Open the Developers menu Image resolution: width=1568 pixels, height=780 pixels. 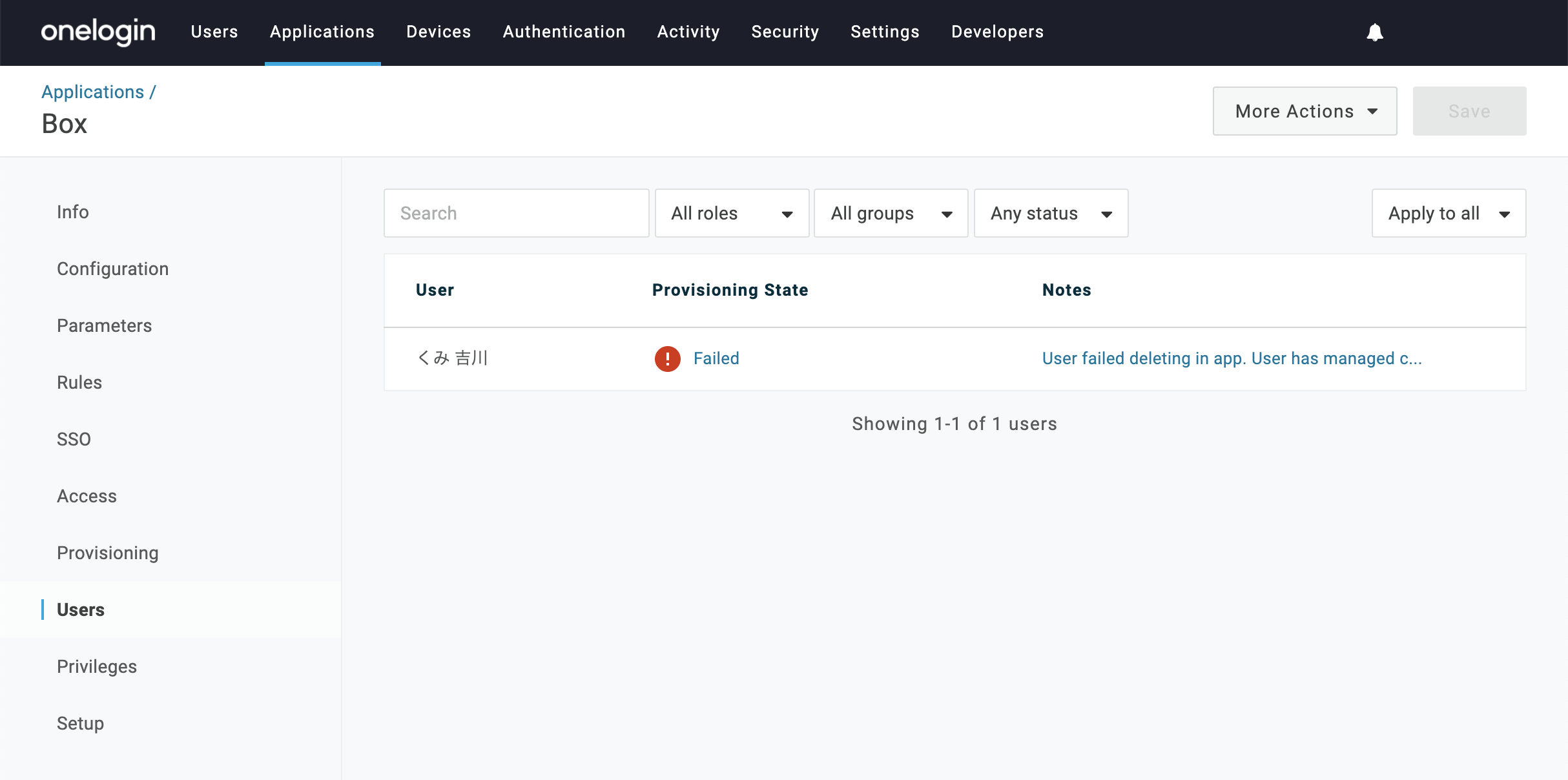click(997, 32)
